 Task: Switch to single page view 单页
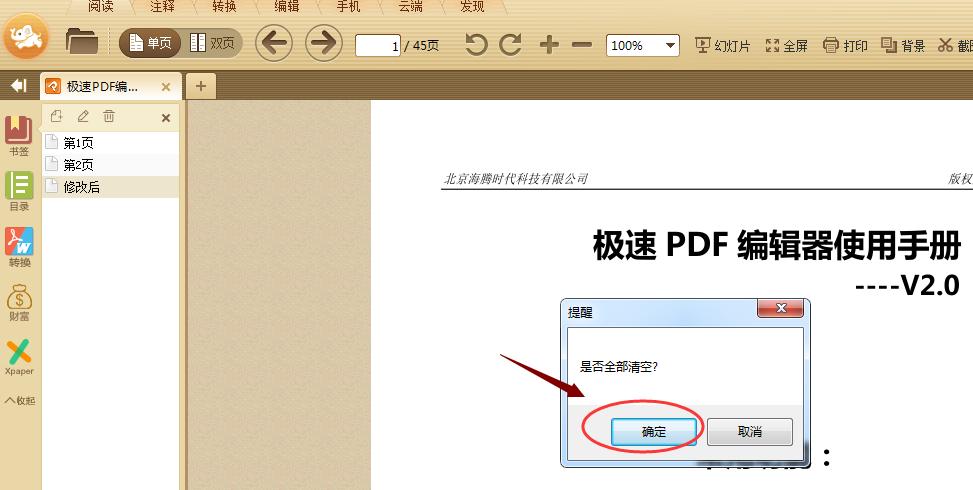(150, 43)
